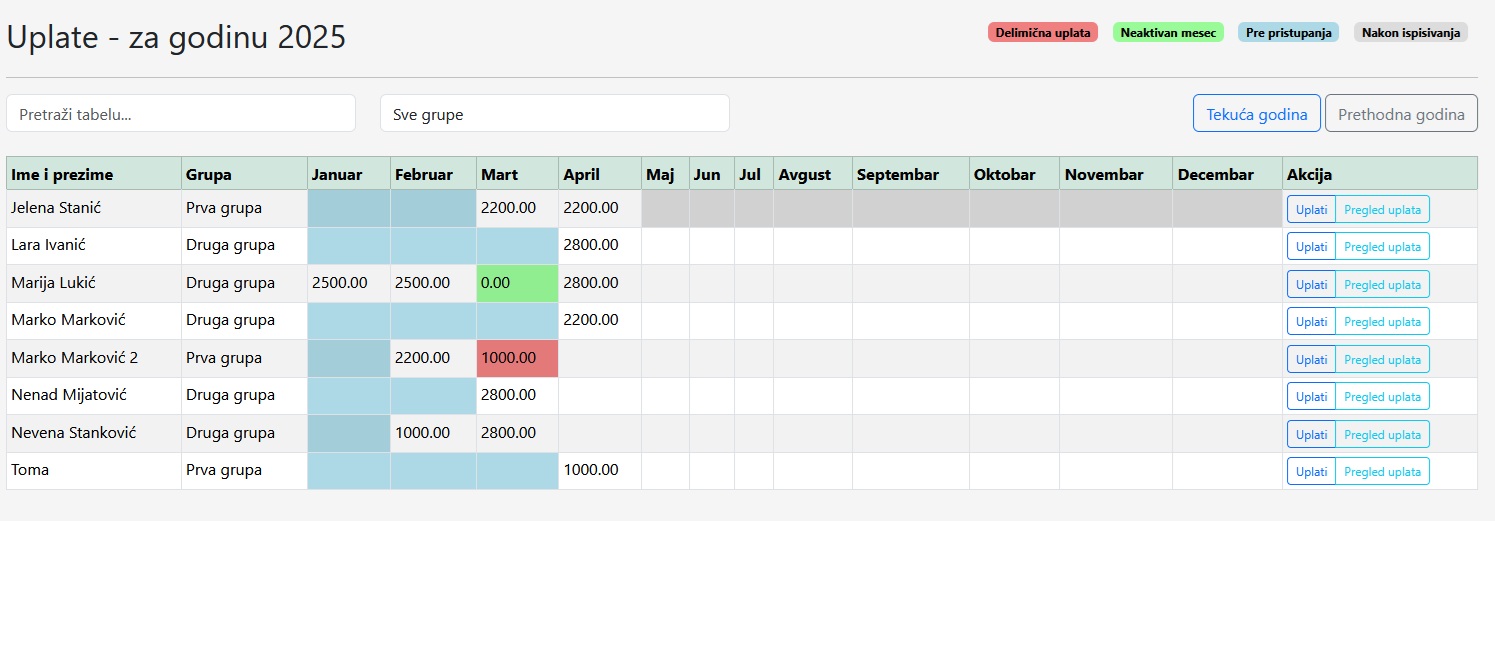Screen dimensions: 1495x648
Task: Switch to Prethodna godina view
Action: click(1400, 114)
